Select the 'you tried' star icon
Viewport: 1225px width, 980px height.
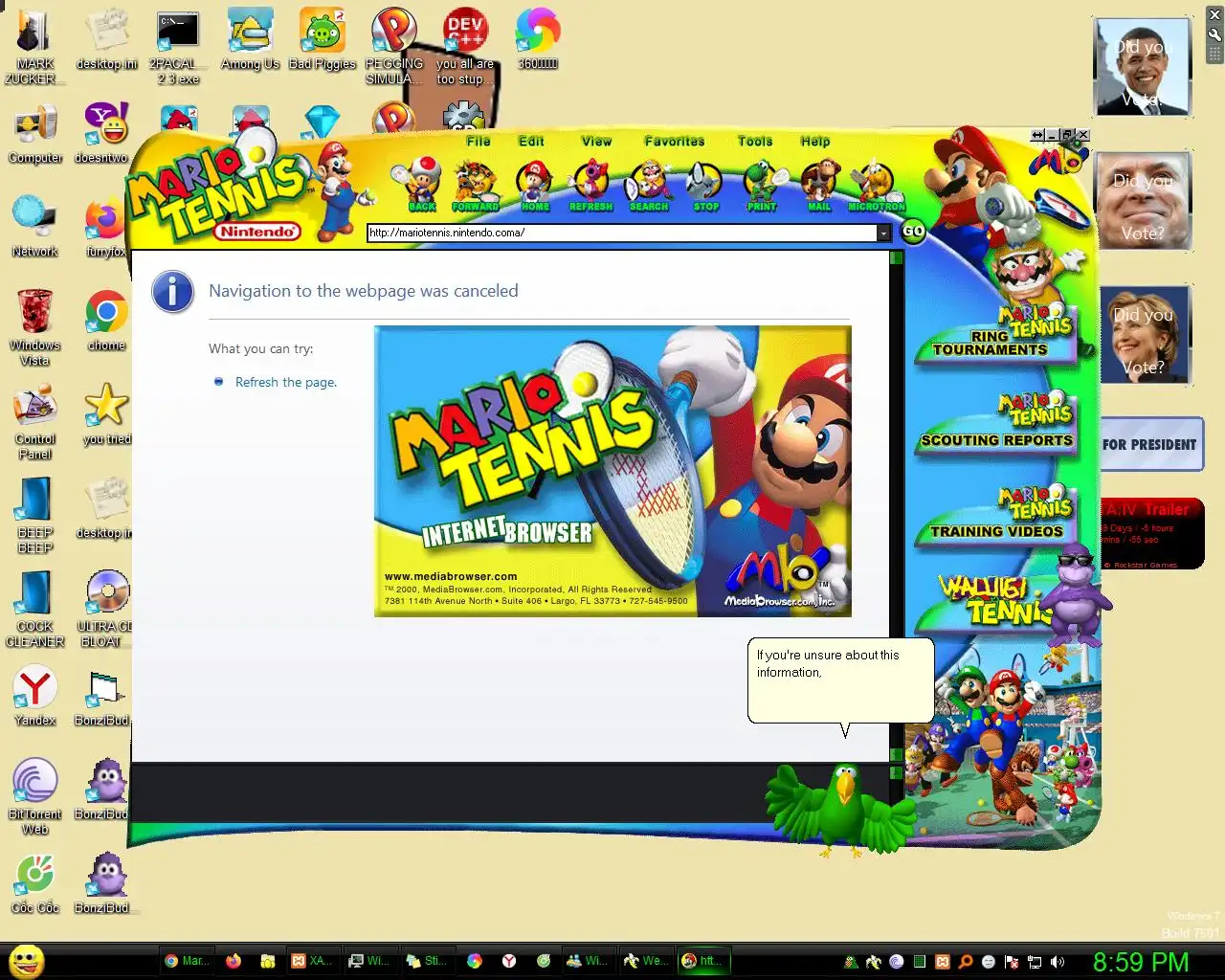(106, 415)
